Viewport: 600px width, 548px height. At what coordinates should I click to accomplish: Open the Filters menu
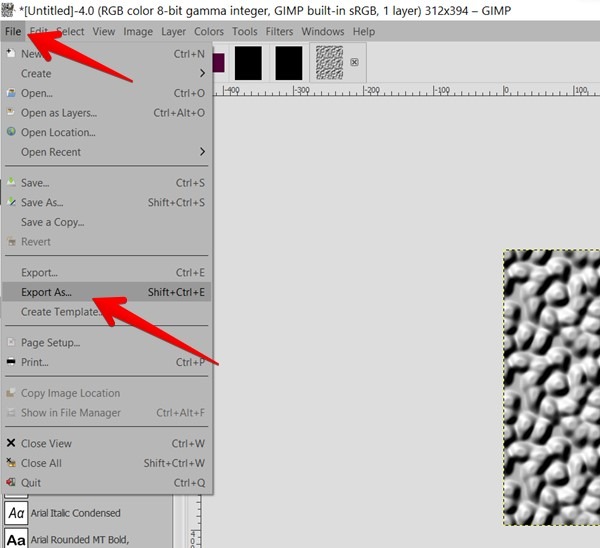[279, 31]
